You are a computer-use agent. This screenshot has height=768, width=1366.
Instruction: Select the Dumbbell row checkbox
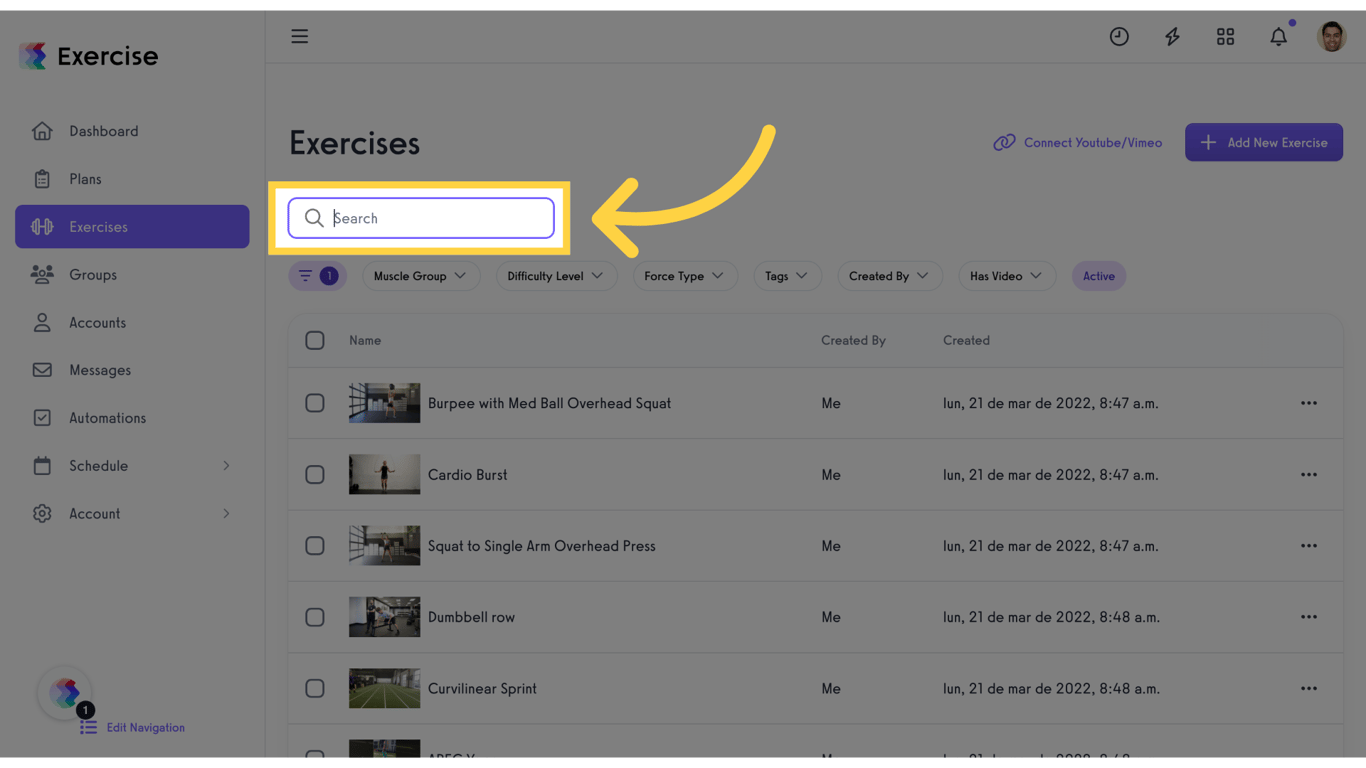(315, 617)
